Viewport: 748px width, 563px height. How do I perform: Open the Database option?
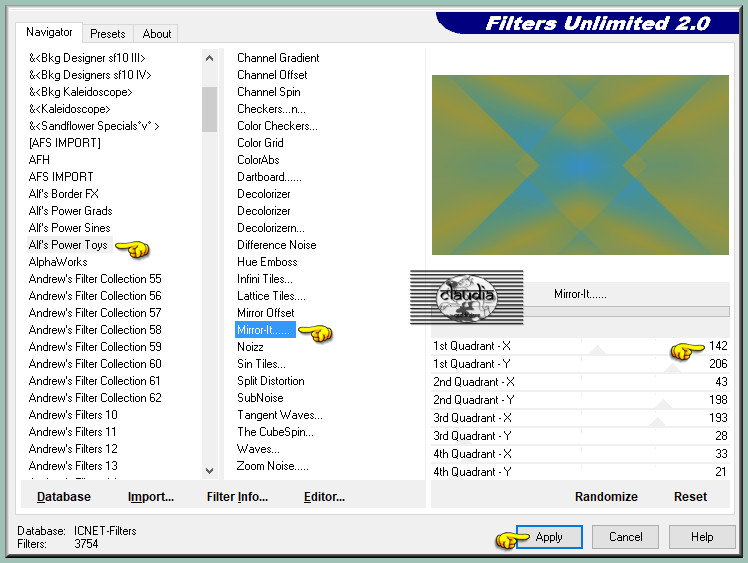63,497
